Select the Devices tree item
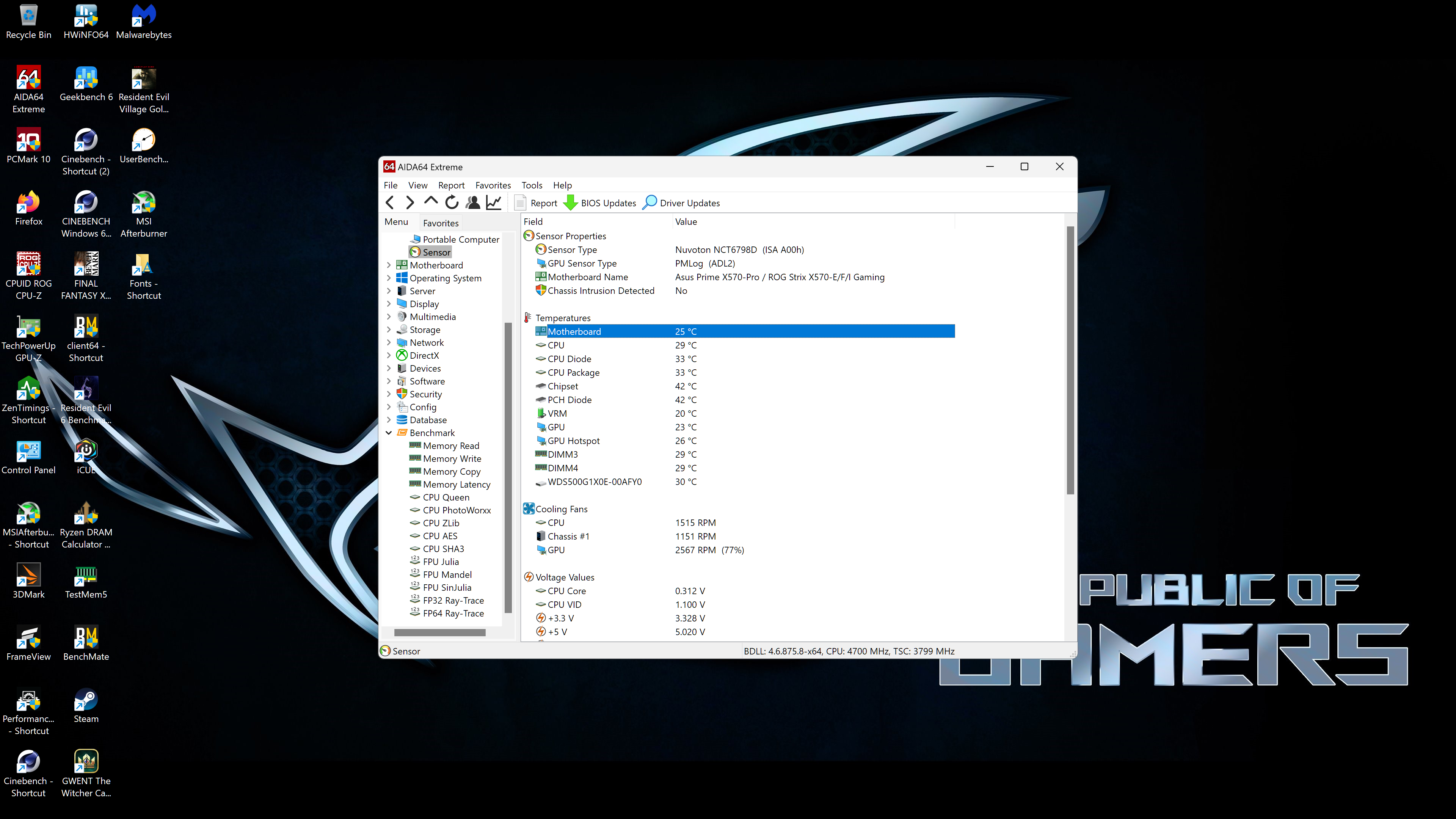1456x819 pixels. pos(419,369)
